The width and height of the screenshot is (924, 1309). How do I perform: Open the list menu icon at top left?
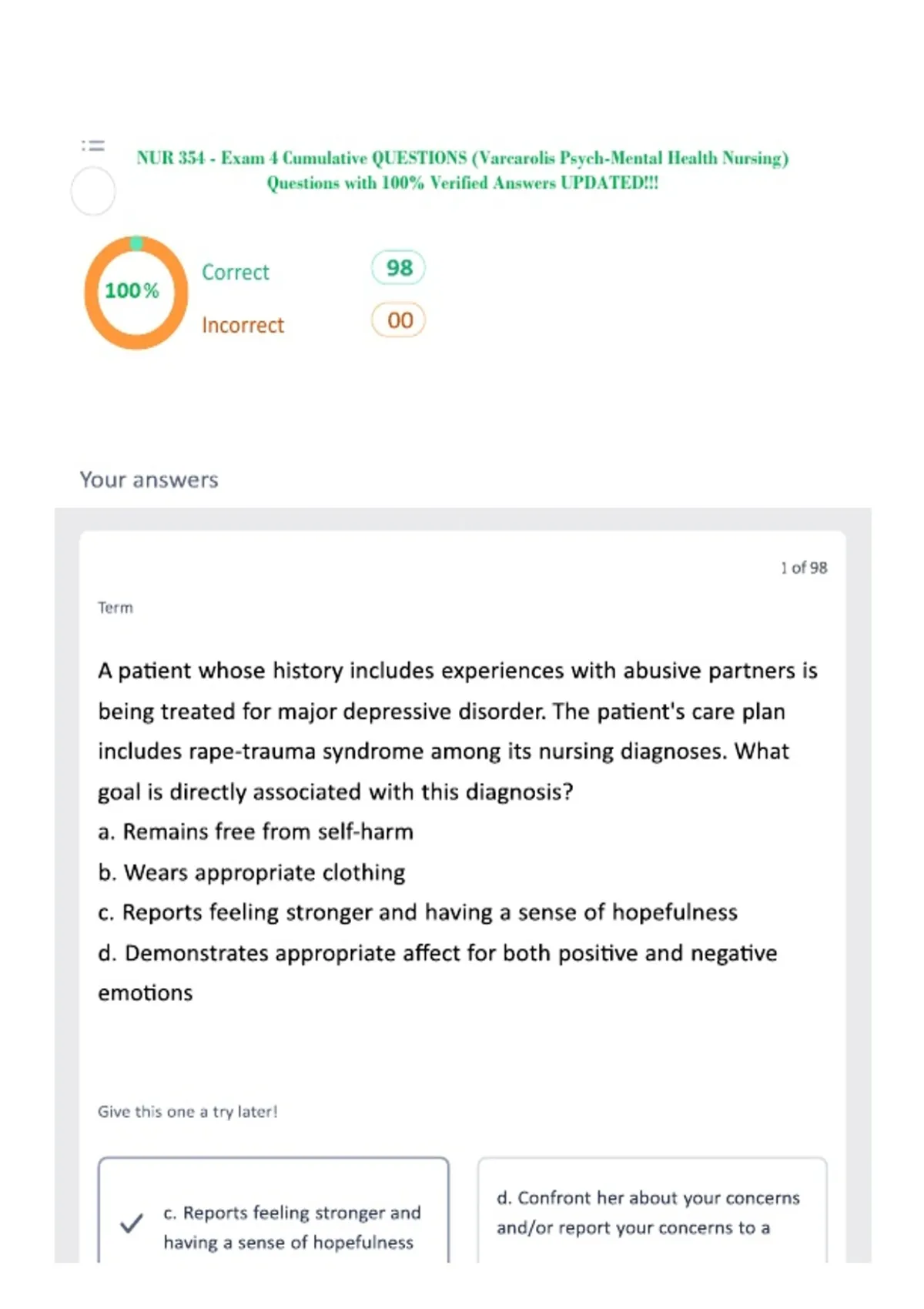tap(93, 145)
